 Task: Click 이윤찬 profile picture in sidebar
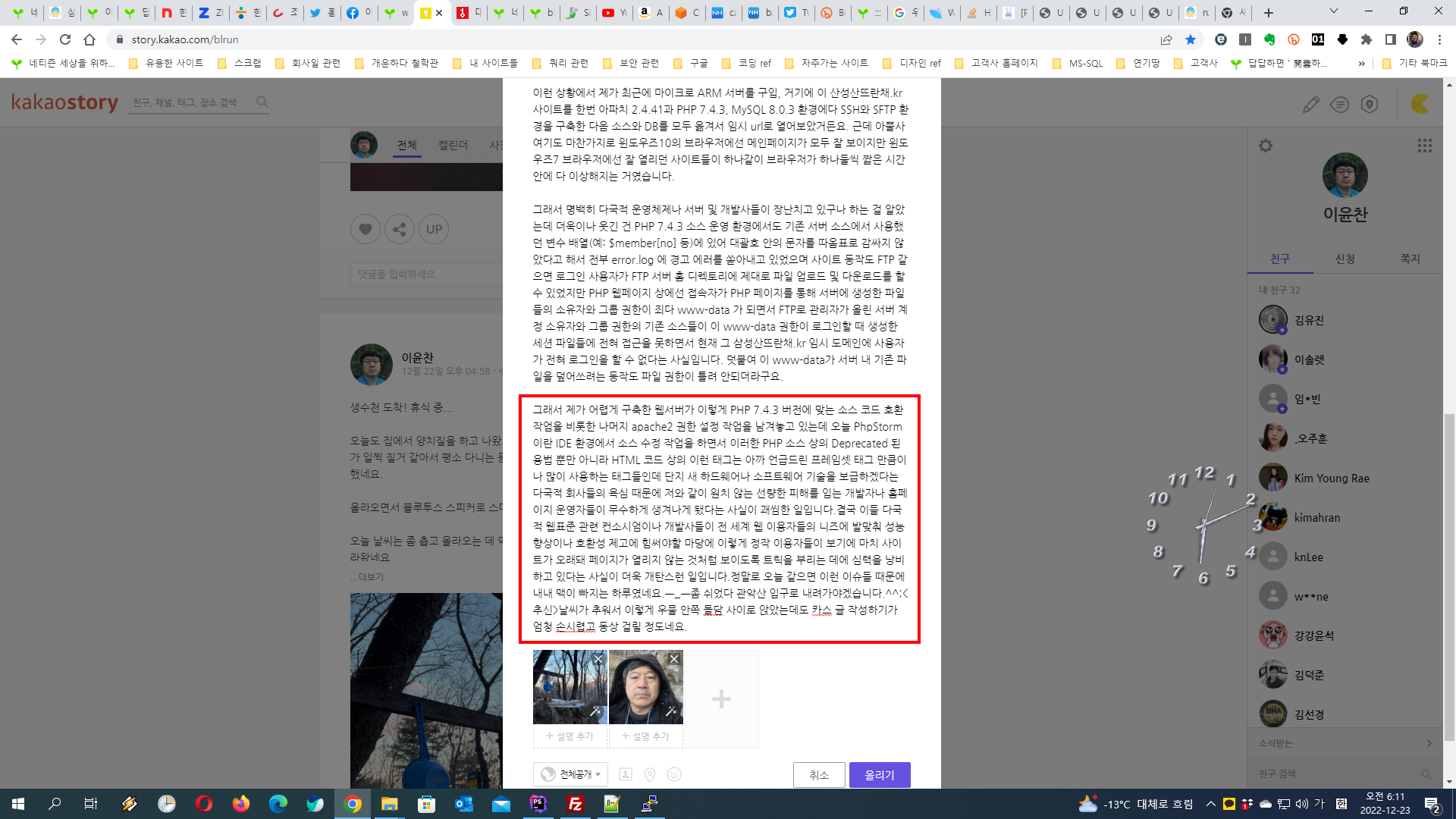[1345, 175]
